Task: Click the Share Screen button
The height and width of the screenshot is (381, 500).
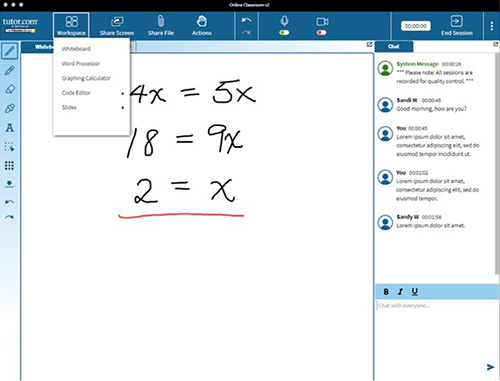Action: click(x=117, y=26)
